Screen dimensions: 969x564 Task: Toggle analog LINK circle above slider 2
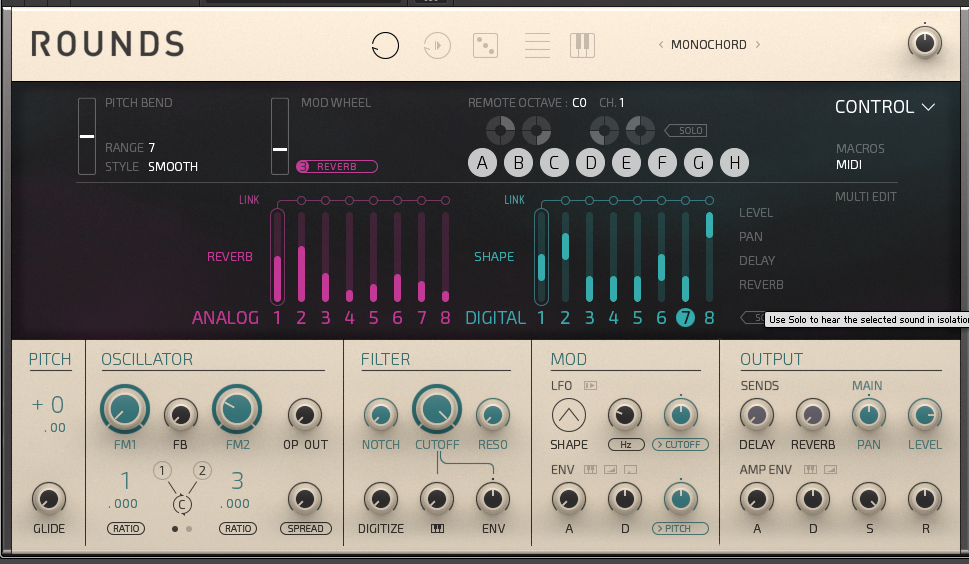(301, 200)
